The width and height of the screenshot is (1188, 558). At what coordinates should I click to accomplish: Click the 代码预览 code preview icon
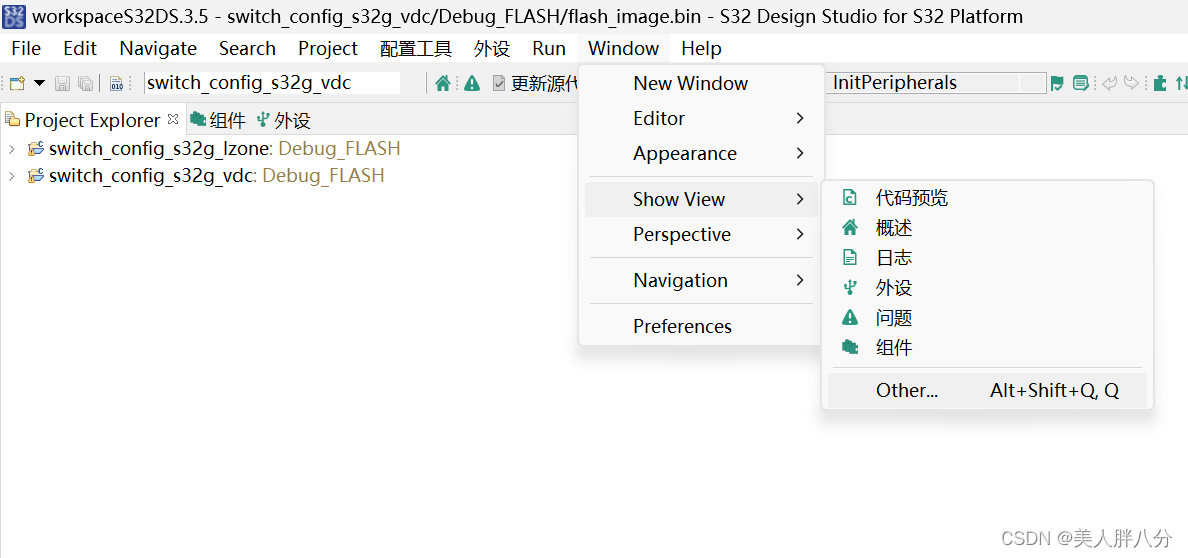pos(850,198)
